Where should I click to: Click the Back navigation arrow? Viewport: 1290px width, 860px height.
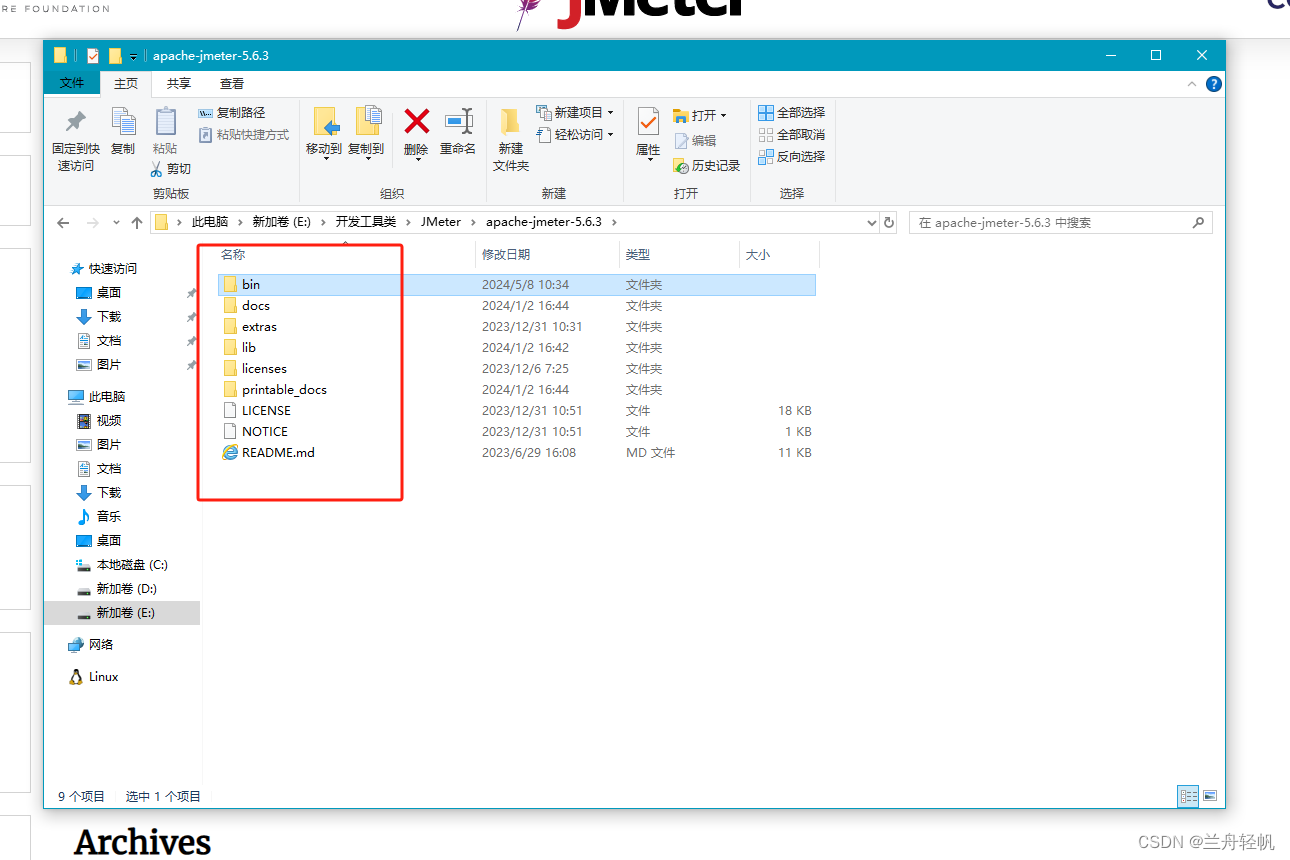click(x=63, y=223)
